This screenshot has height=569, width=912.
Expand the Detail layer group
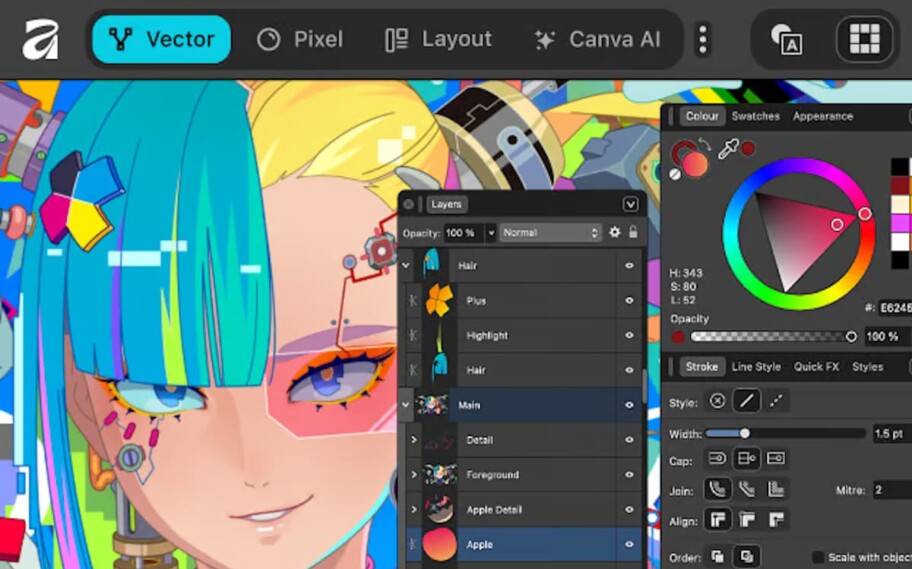(414, 440)
